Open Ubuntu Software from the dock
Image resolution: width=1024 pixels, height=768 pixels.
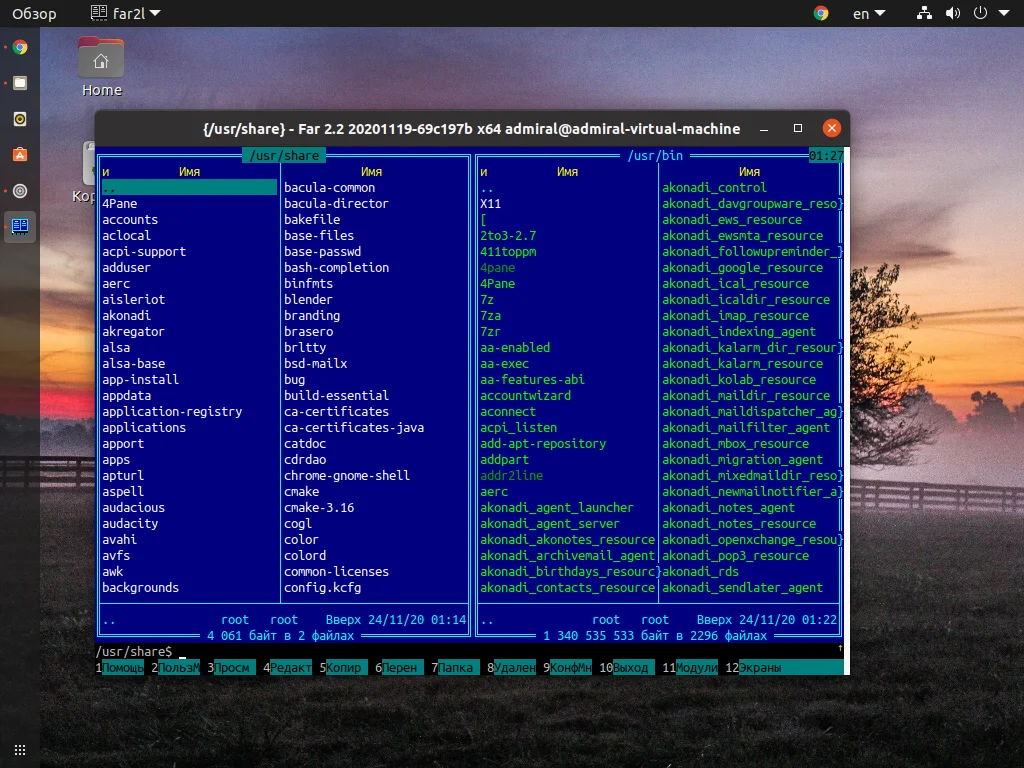19,155
